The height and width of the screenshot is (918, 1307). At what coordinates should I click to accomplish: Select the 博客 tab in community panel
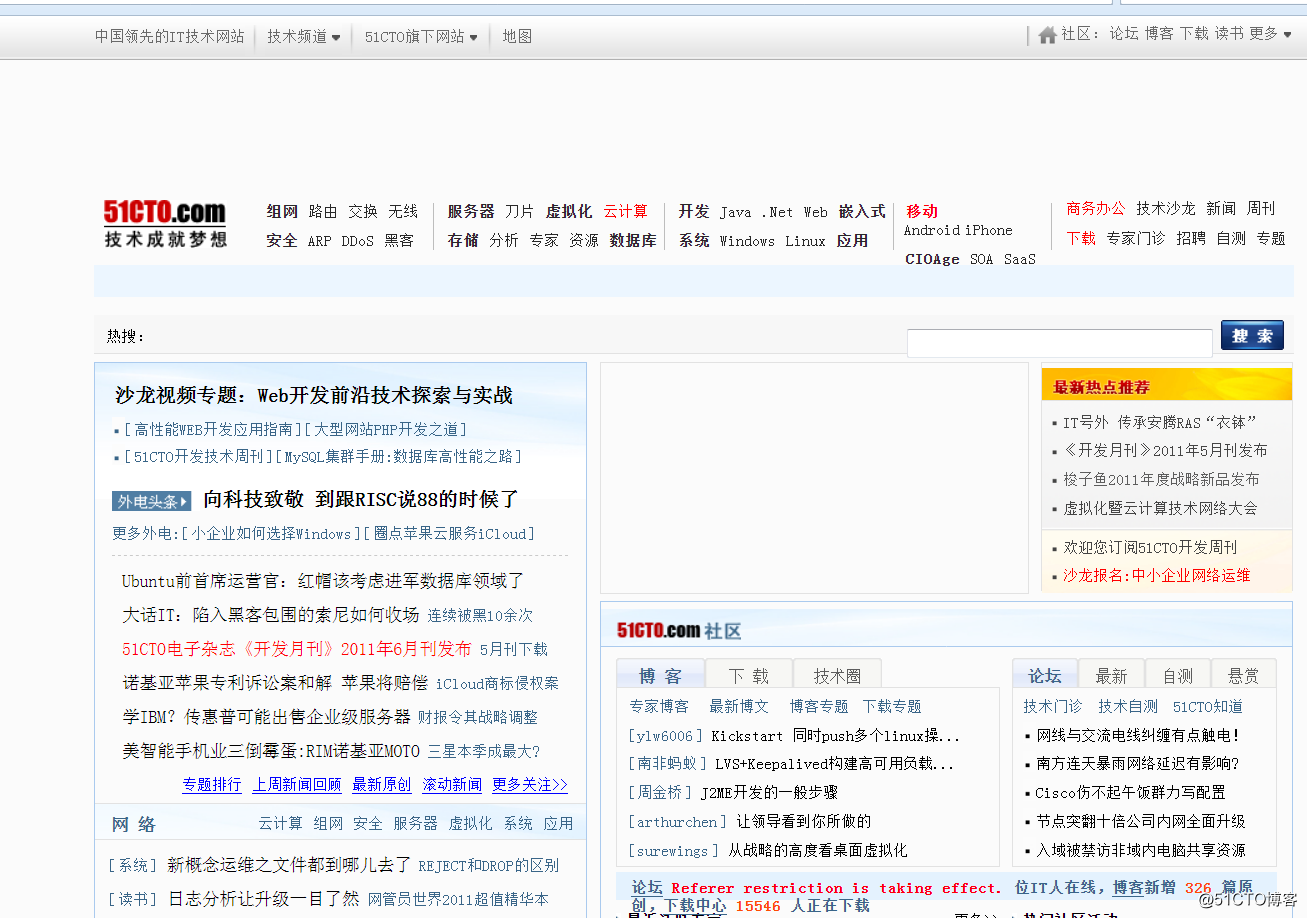[x=660, y=676]
